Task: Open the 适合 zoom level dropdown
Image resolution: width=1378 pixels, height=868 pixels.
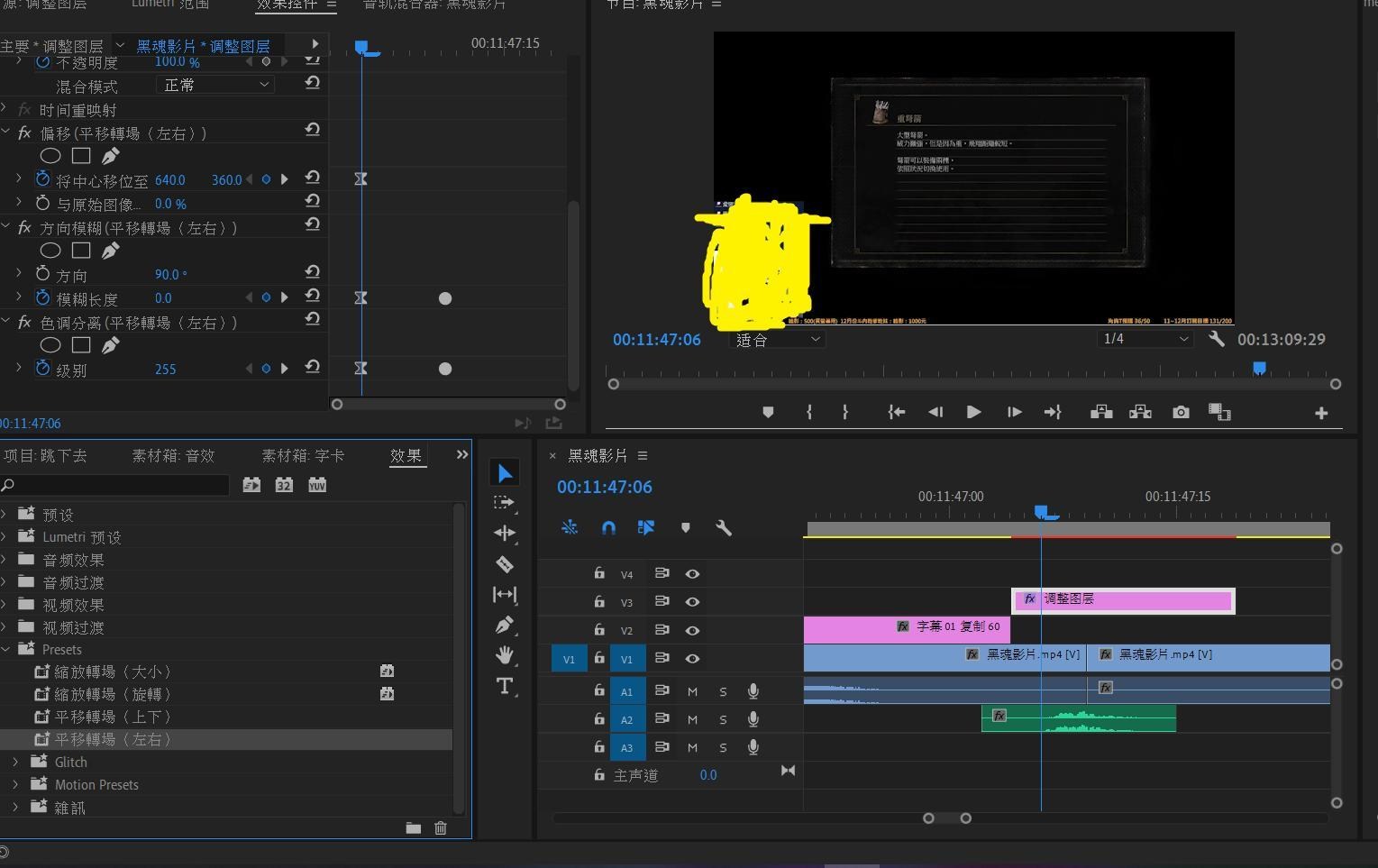Action: point(778,340)
